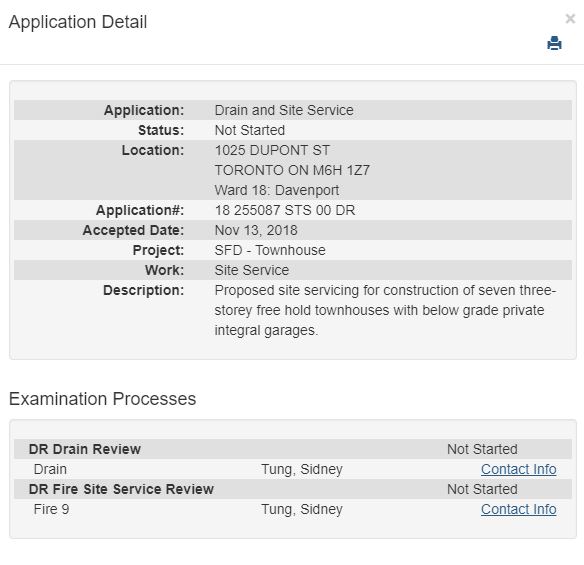Click the proposed site servicing description text
The height and width of the screenshot is (565, 584).
tap(385, 310)
